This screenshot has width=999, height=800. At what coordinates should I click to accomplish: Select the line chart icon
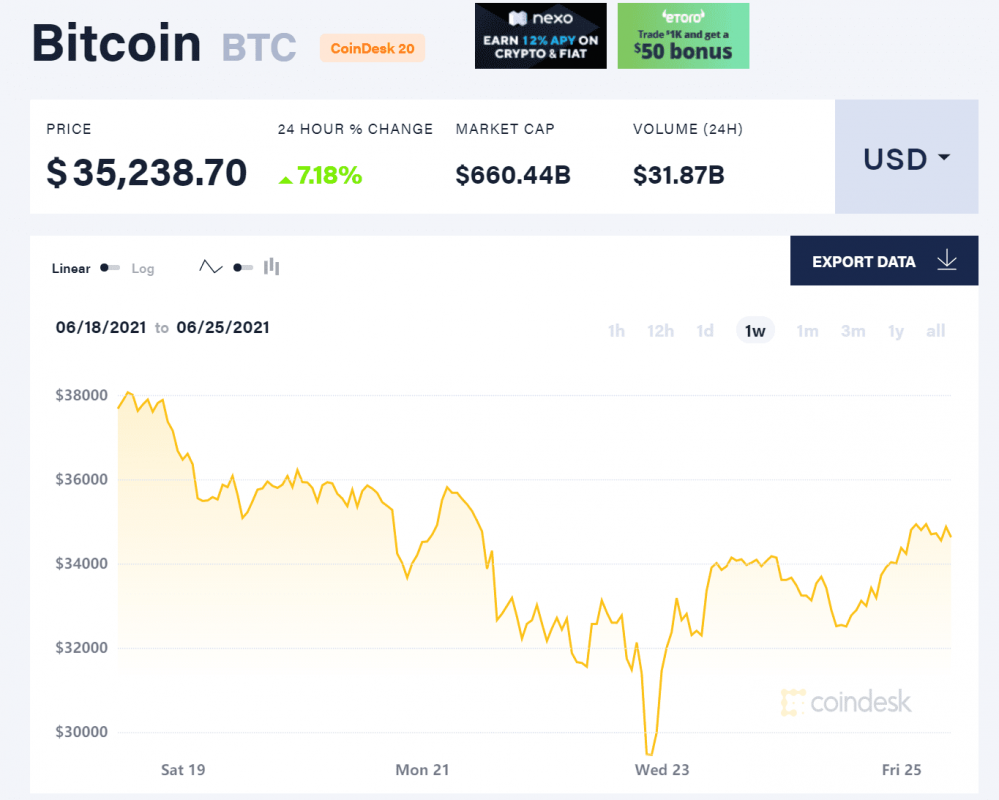click(x=211, y=267)
